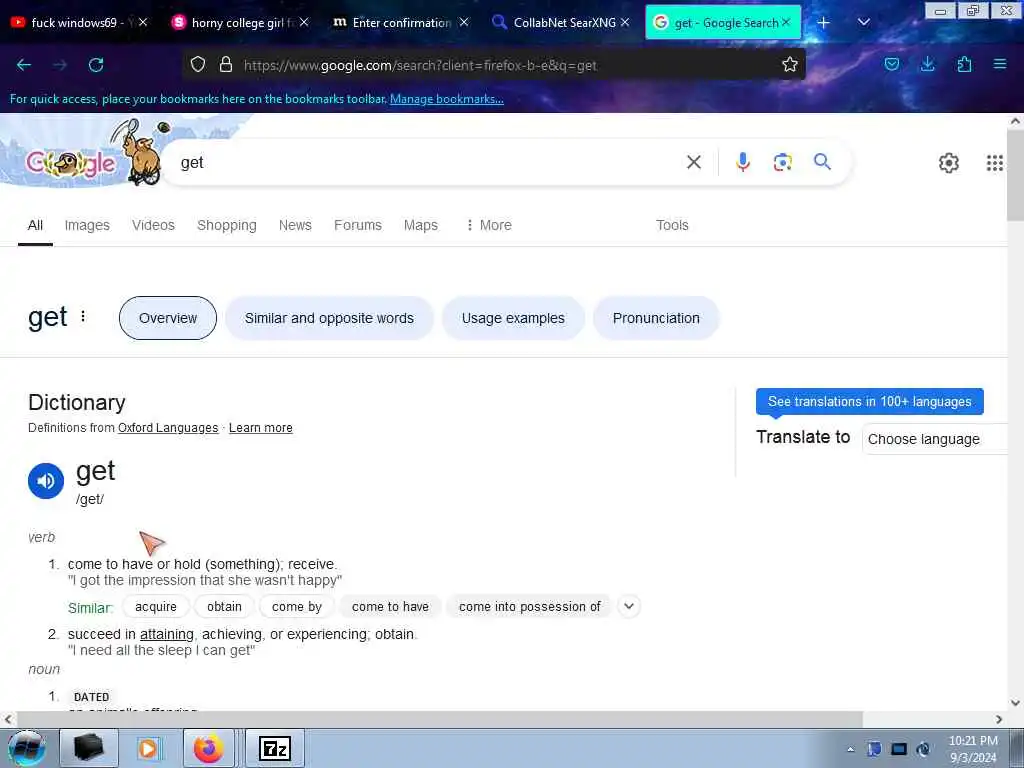Screen dimensions: 1024x768
Task: Open the extensions puzzle icon
Action: (x=964, y=64)
